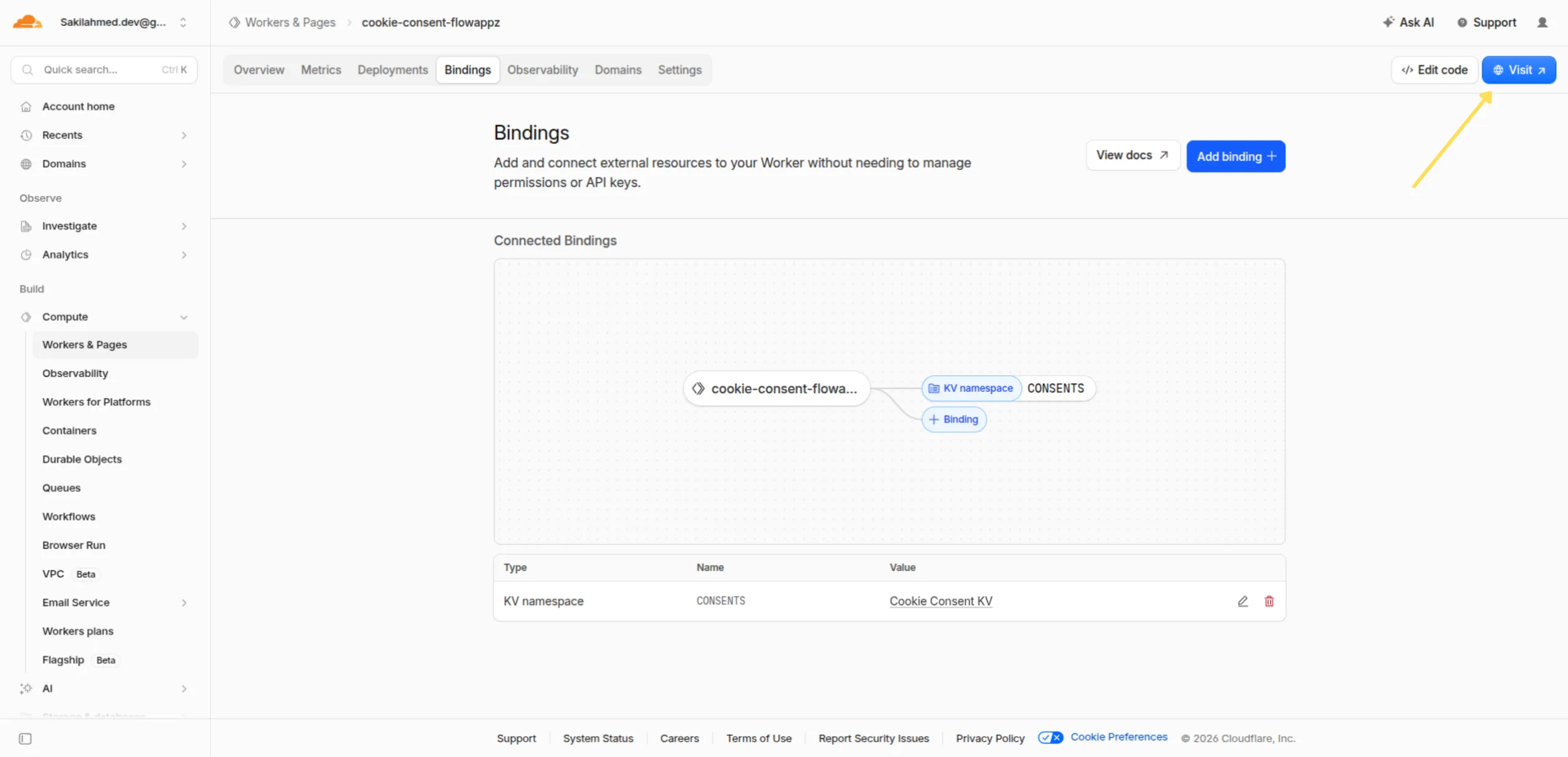Click the Workers & Pages breadcrumb icon

(234, 23)
